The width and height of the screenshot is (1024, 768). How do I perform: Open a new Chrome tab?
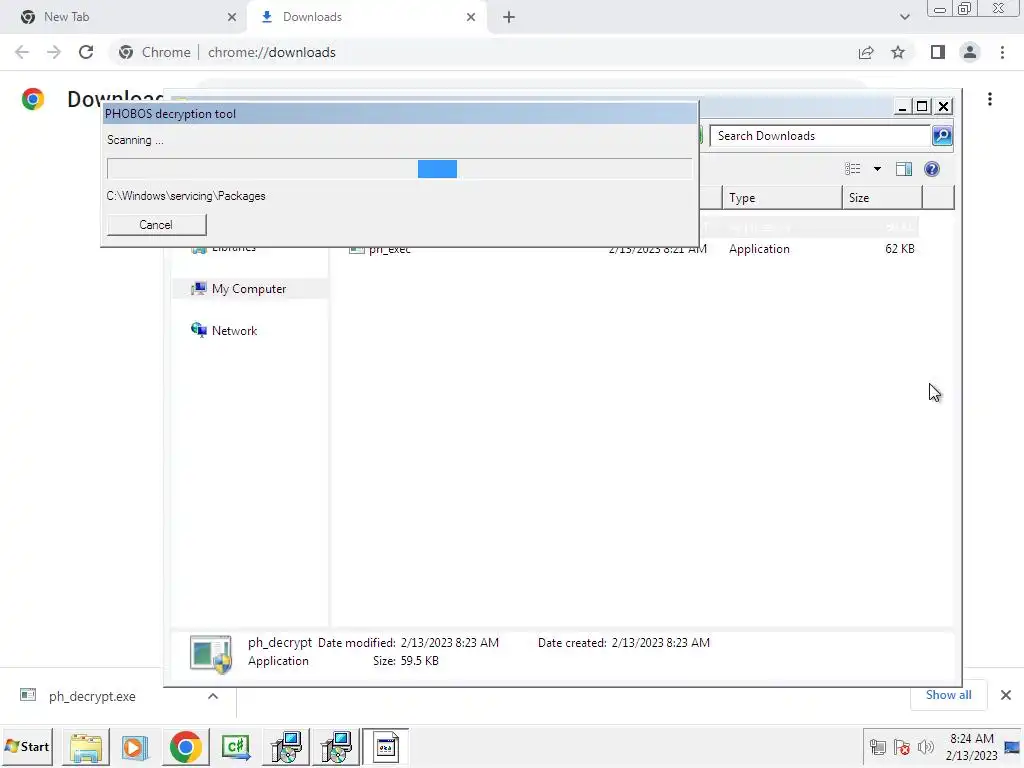(x=509, y=17)
